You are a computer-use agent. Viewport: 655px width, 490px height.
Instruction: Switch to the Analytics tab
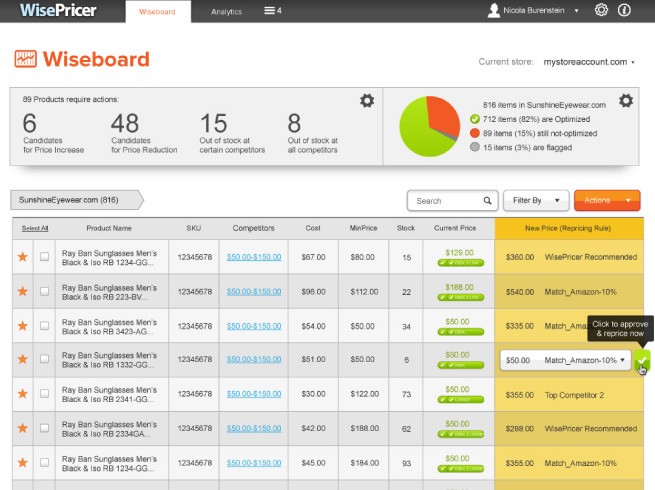(x=226, y=12)
